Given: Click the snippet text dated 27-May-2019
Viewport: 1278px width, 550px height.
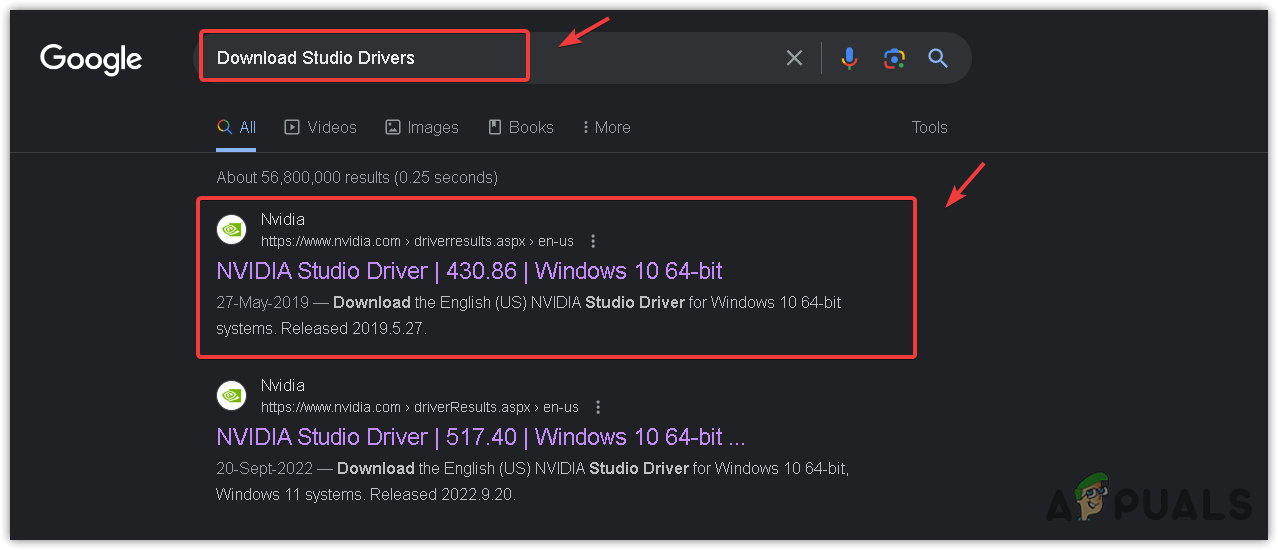Looking at the screenshot, I should (x=528, y=314).
